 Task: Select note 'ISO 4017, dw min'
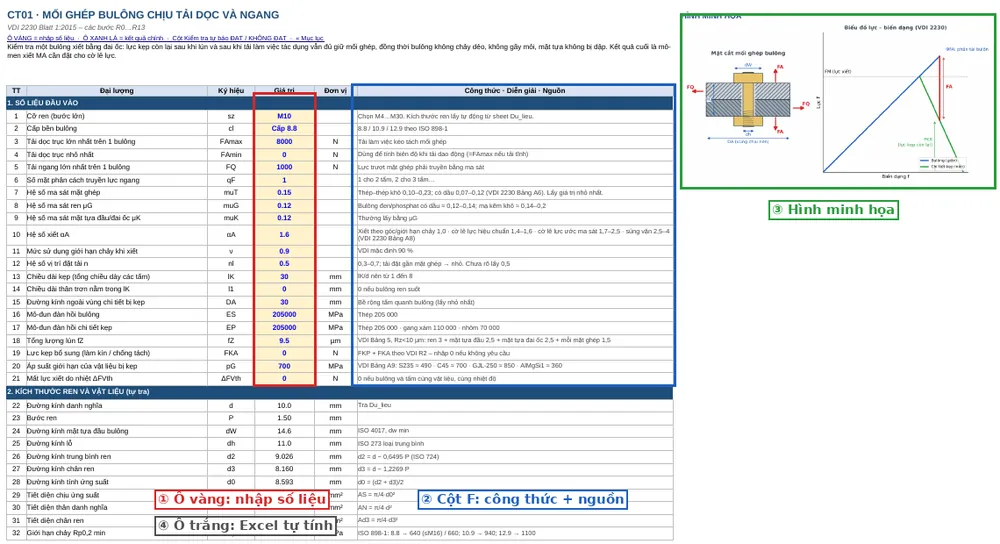point(381,431)
